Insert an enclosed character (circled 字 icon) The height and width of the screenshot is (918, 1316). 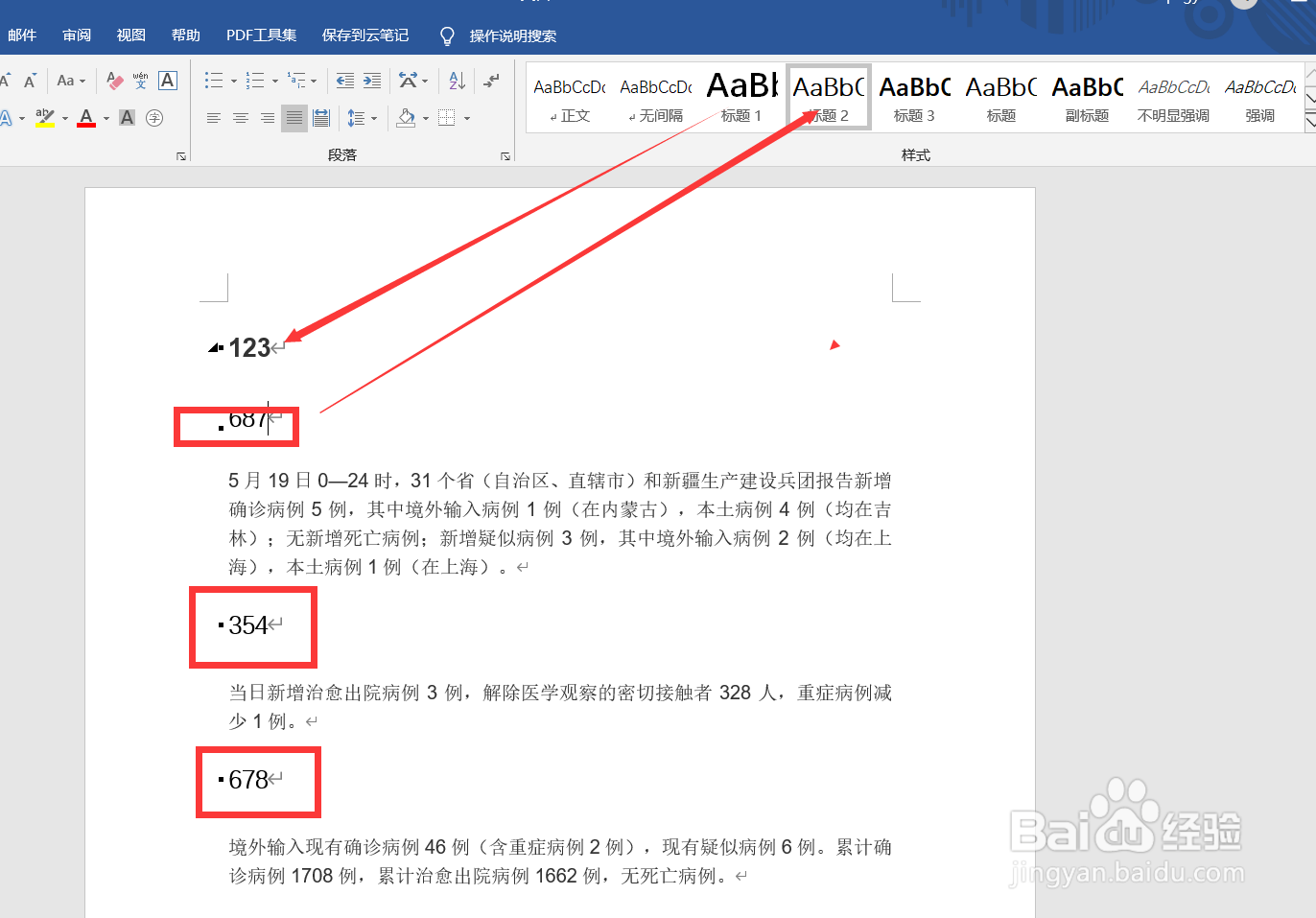click(154, 118)
